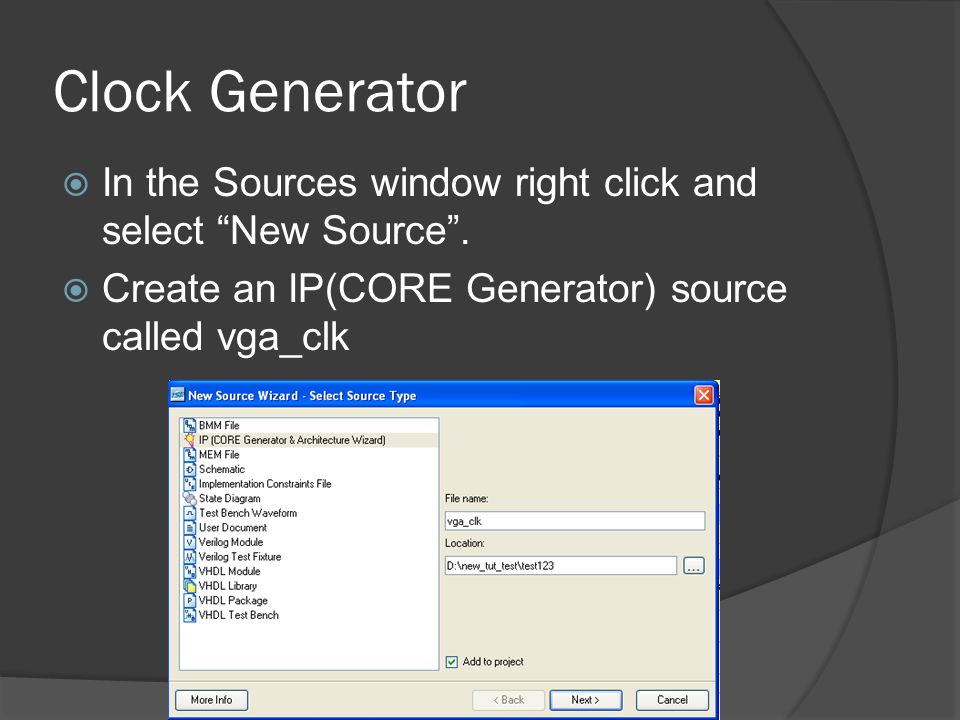Proceed with the Next button
The image size is (960, 720).
tap(585, 700)
